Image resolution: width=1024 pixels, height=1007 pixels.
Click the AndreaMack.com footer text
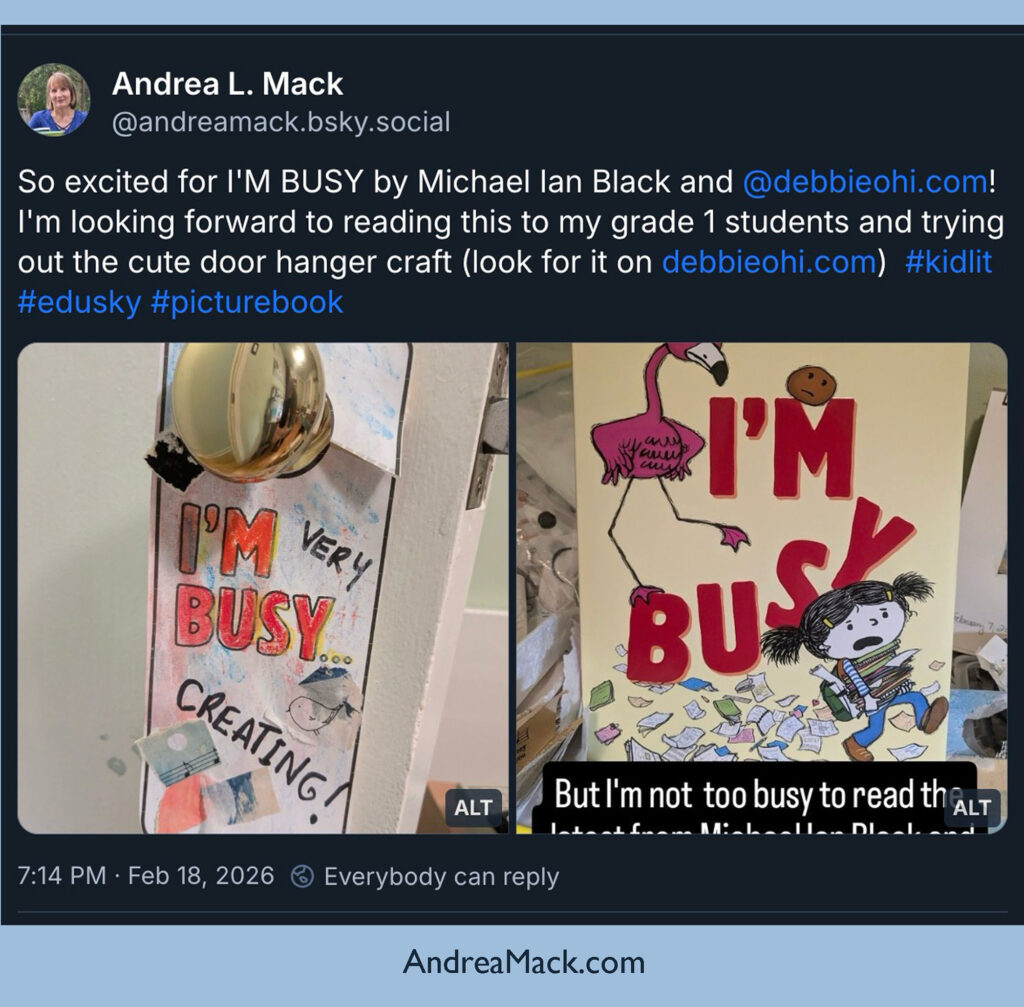524,962
